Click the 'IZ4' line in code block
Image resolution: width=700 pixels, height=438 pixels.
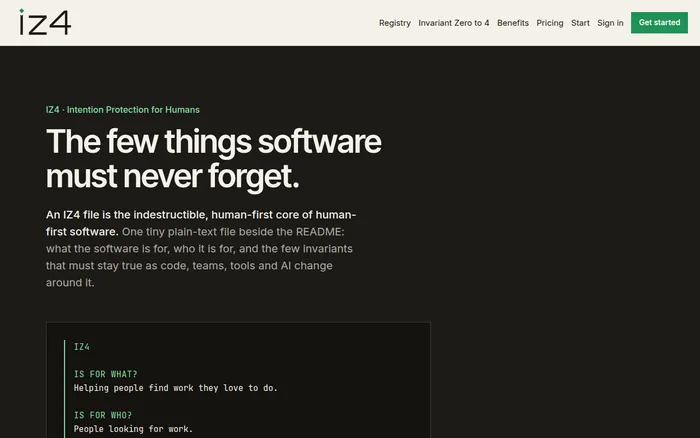82,347
